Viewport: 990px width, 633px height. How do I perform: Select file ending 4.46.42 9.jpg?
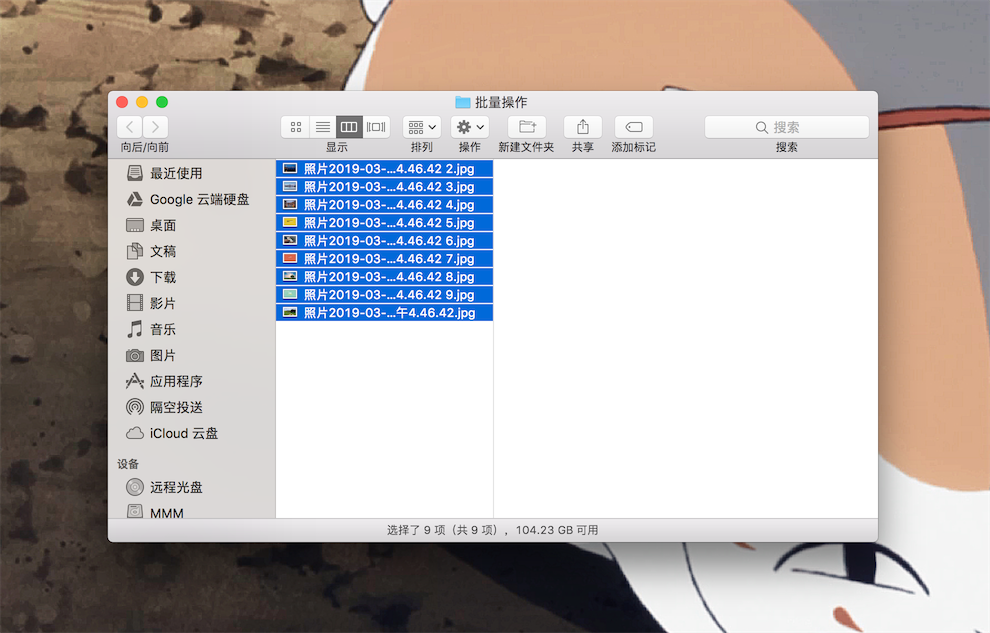pos(385,295)
